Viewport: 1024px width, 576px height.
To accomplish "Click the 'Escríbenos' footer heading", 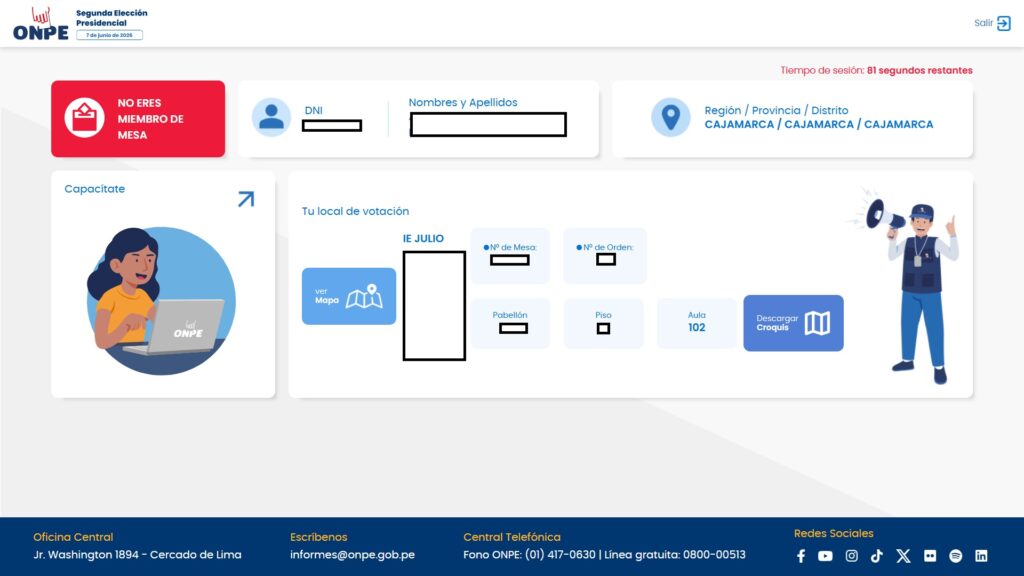I will point(319,537).
